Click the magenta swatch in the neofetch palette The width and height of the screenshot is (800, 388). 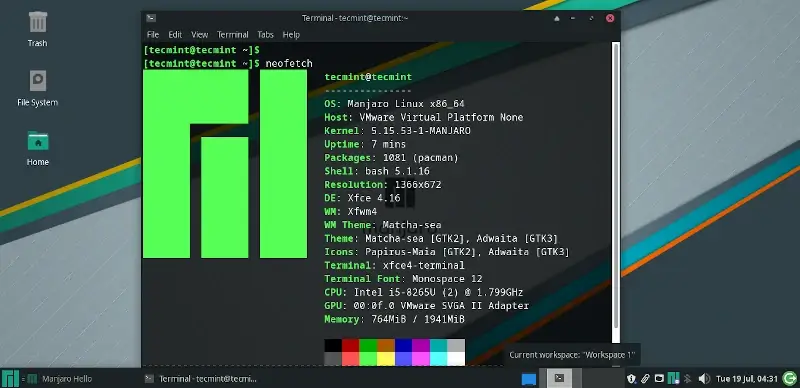click(421, 346)
